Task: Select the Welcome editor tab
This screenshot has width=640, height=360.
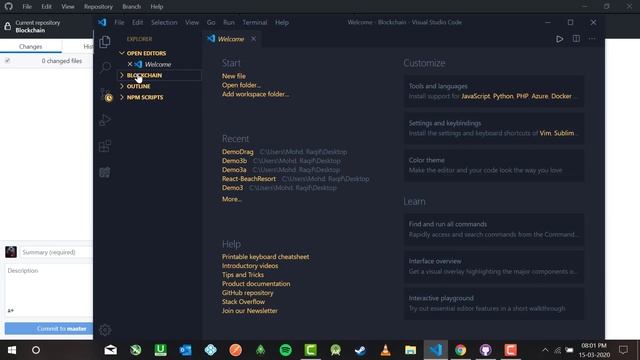Action: coord(231,39)
